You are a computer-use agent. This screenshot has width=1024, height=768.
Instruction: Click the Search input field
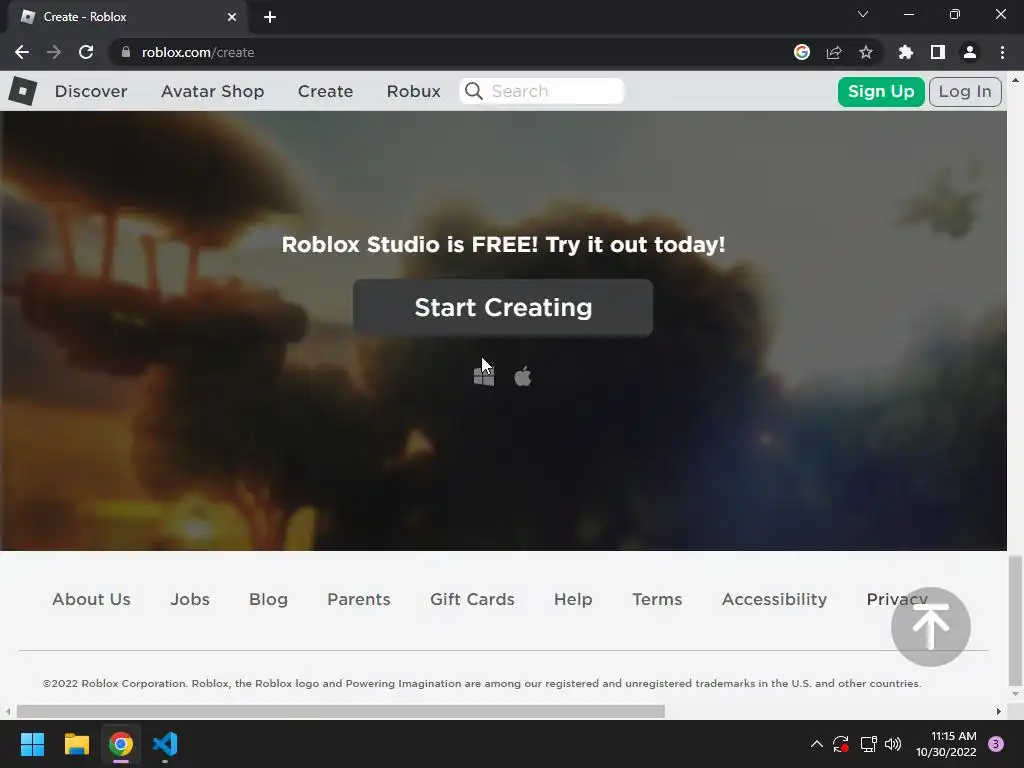pyautogui.click(x=541, y=91)
